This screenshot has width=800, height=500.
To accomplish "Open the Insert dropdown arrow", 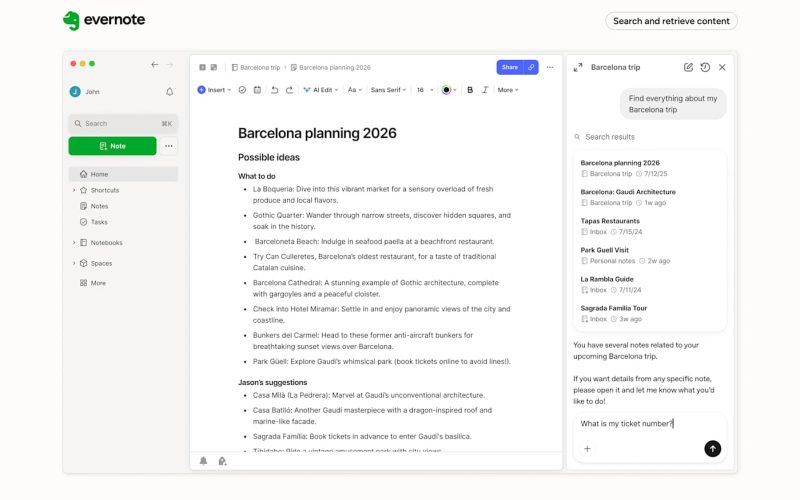I will tap(229, 90).
